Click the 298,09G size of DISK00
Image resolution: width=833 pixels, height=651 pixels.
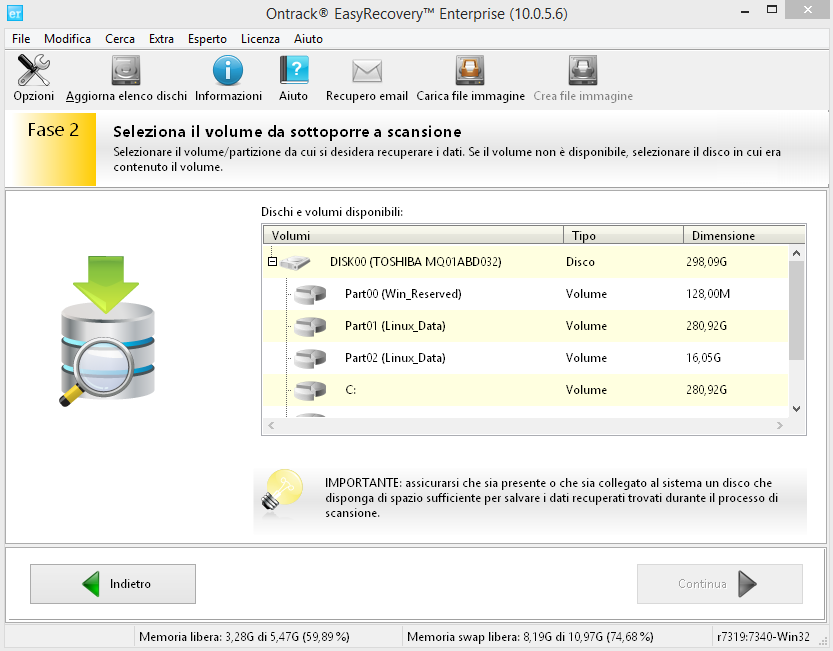tap(706, 262)
